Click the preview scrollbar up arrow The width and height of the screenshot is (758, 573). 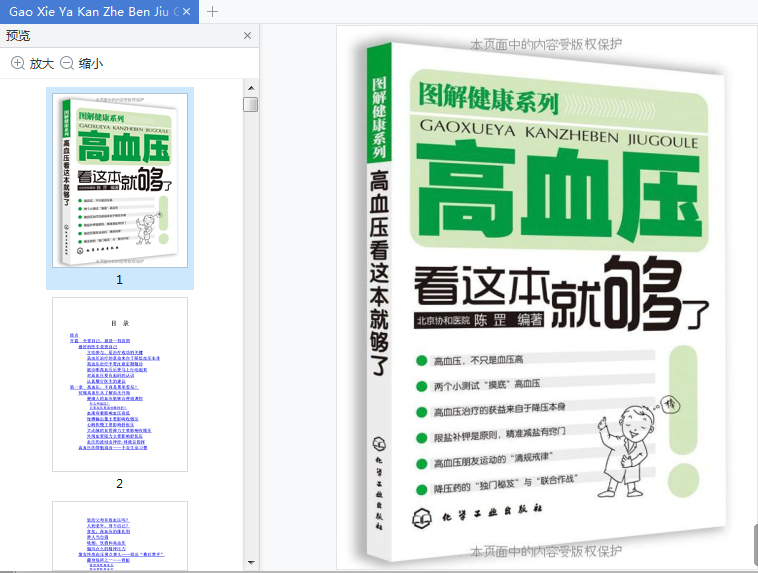coord(251,88)
